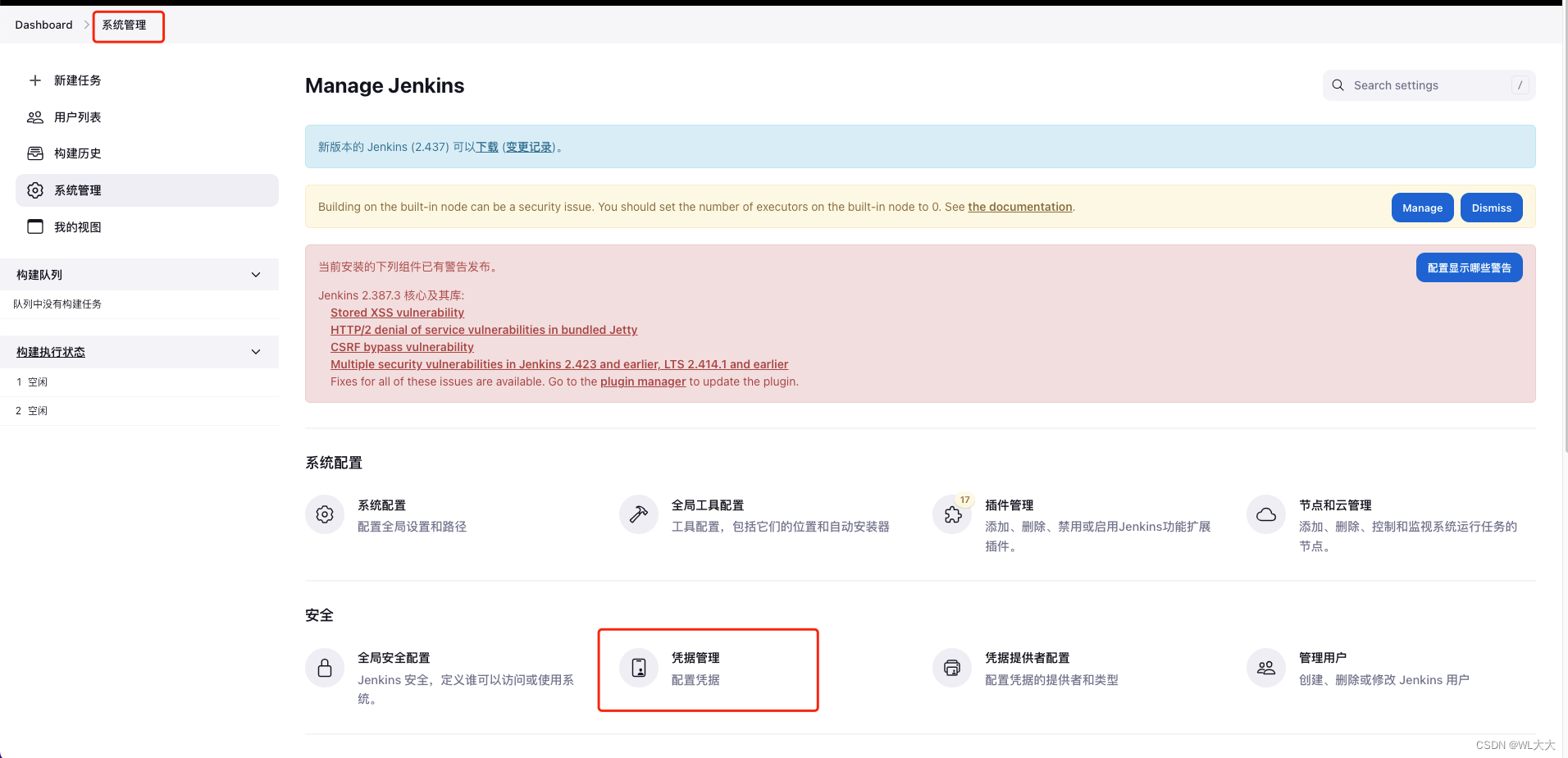Click the lock icon for 全局安全配置
The image size is (1568, 758).
coord(325,668)
